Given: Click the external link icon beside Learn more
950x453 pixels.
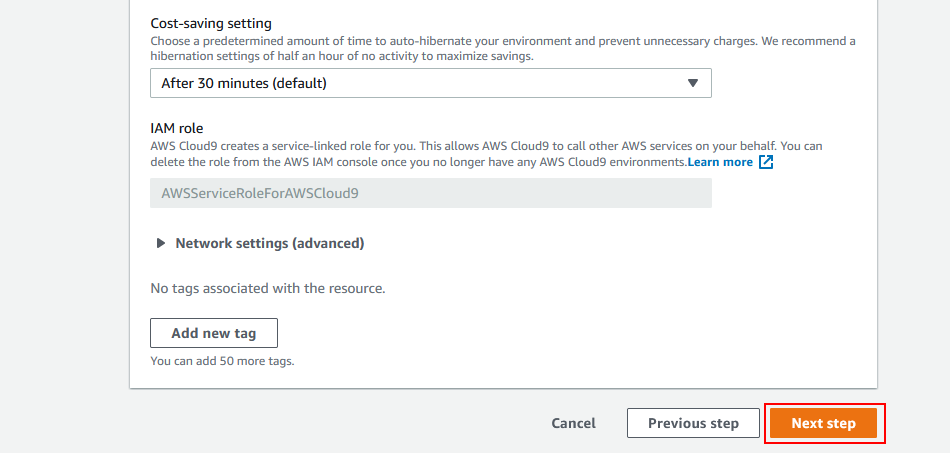Looking at the screenshot, I should point(766,162).
